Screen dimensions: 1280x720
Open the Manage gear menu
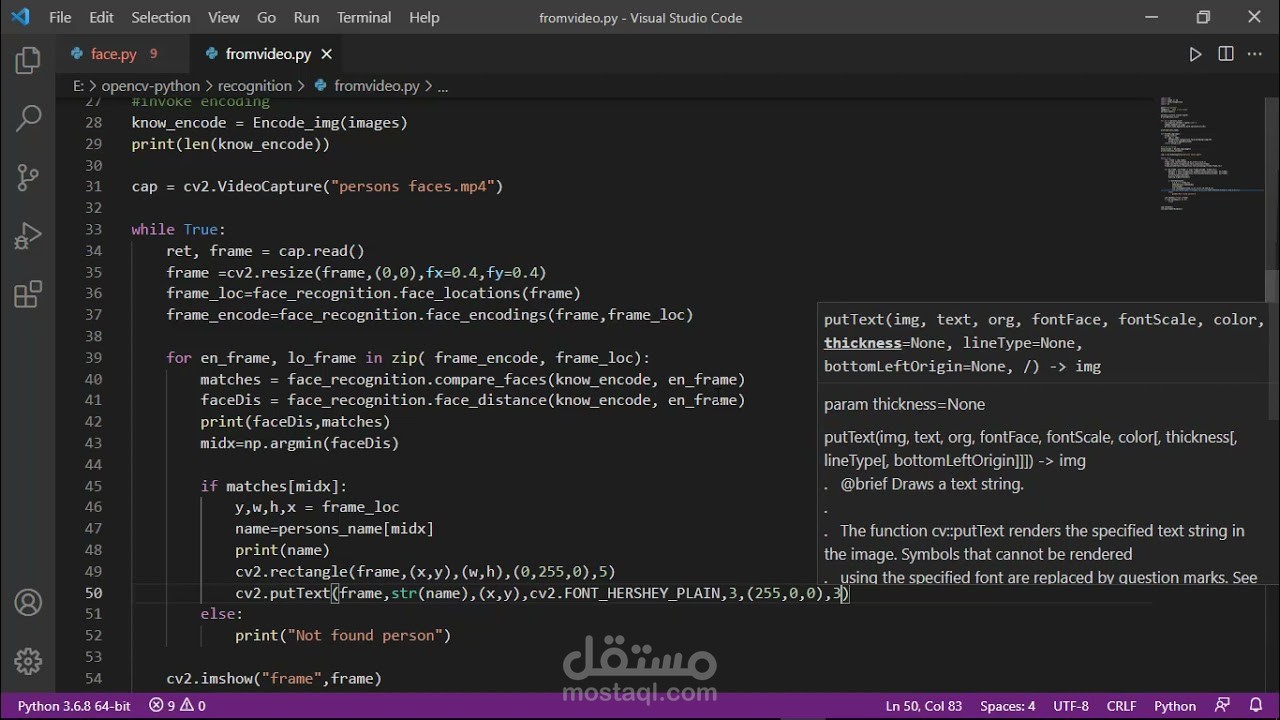[x=28, y=661]
